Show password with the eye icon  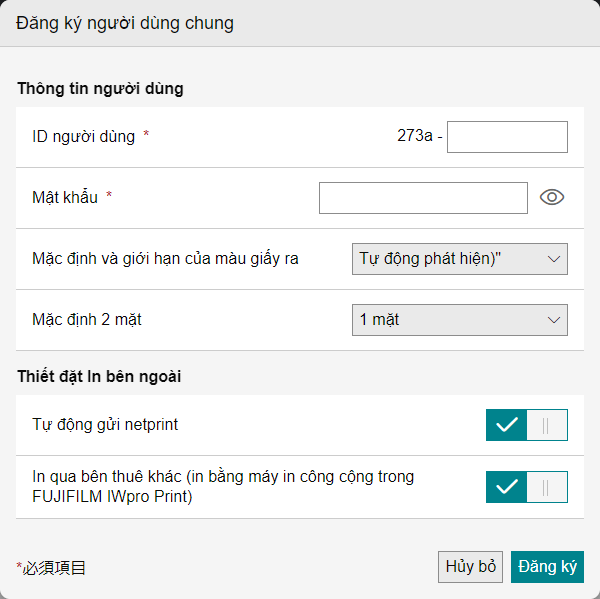tap(552, 197)
